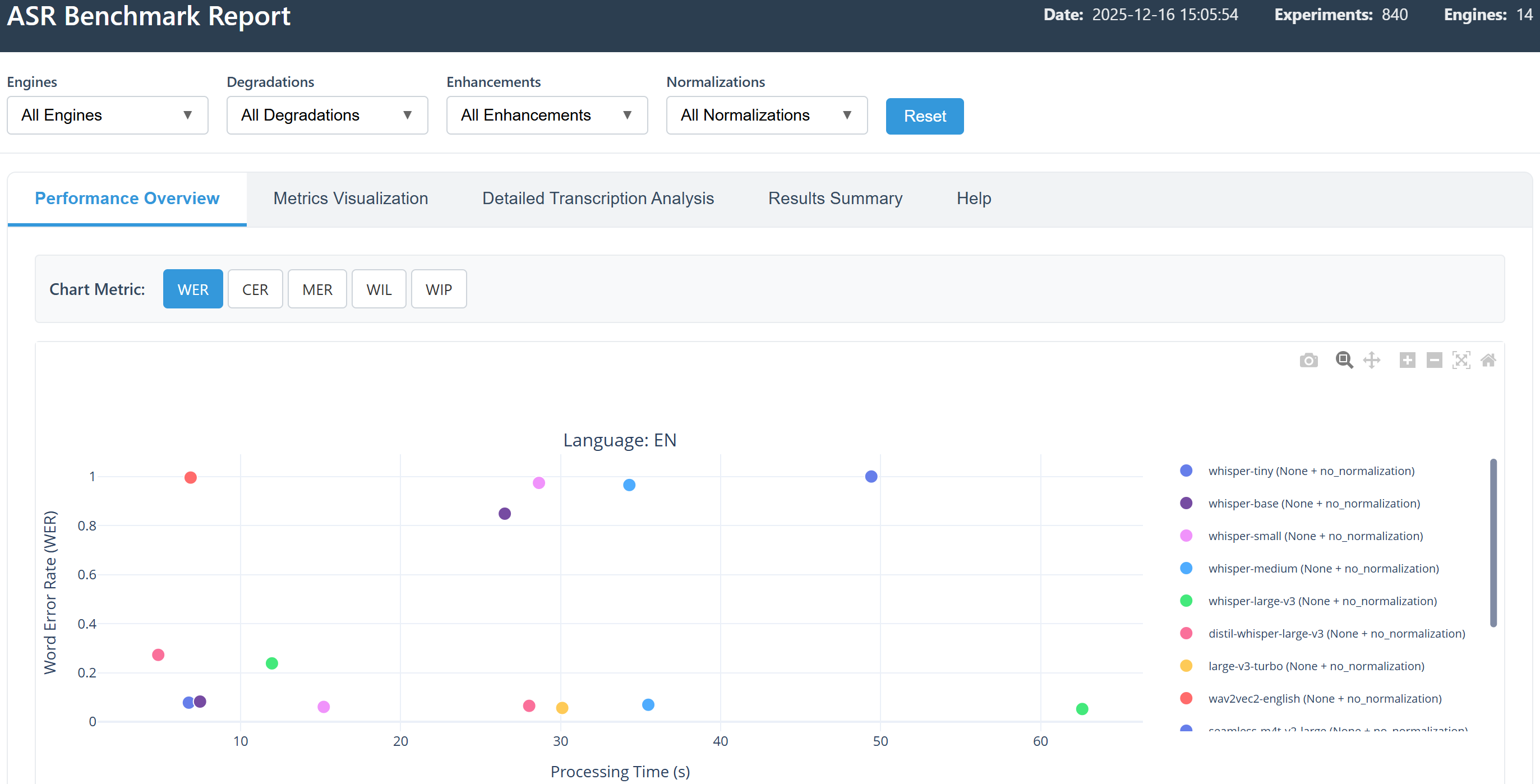Image resolution: width=1540 pixels, height=784 pixels.
Task: Click the legend scrollbar thumb
Action: 1493,542
